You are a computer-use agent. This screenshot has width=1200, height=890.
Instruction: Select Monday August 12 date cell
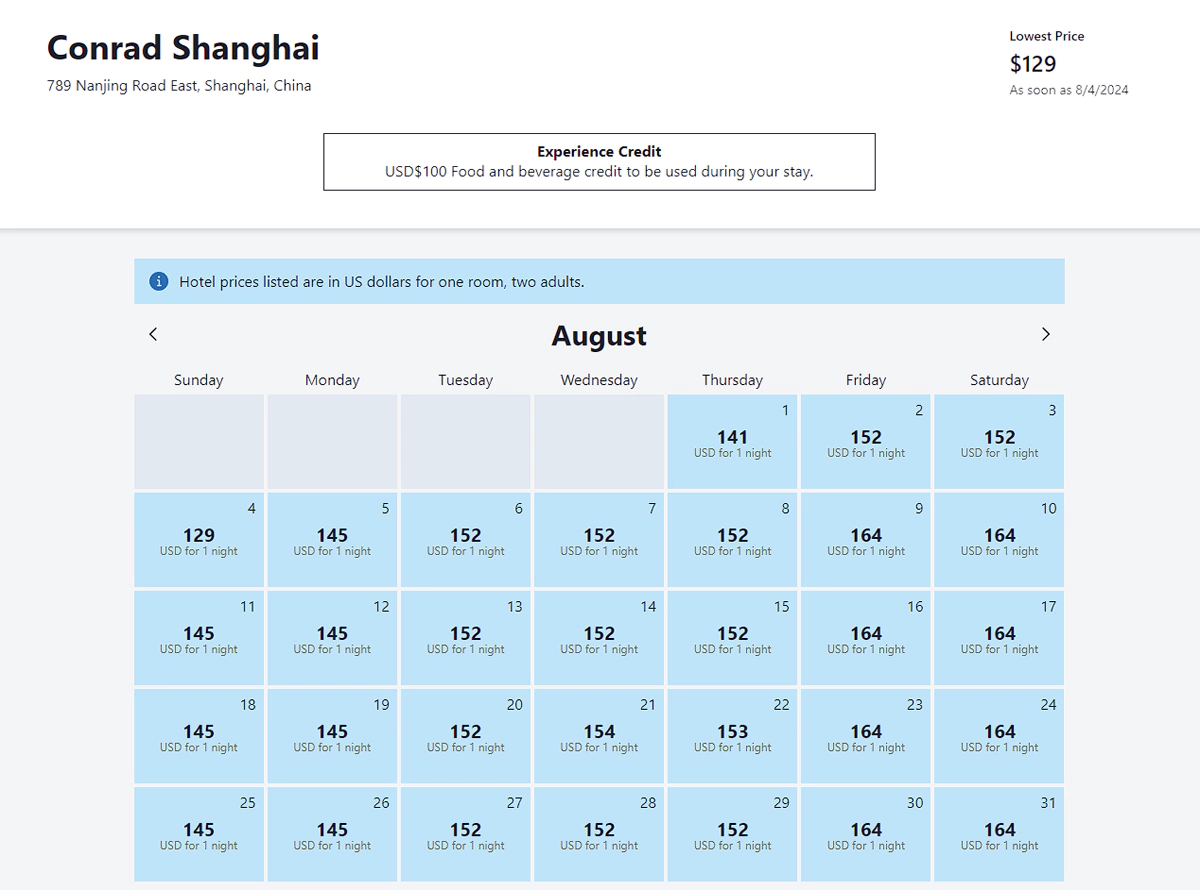[332, 638]
